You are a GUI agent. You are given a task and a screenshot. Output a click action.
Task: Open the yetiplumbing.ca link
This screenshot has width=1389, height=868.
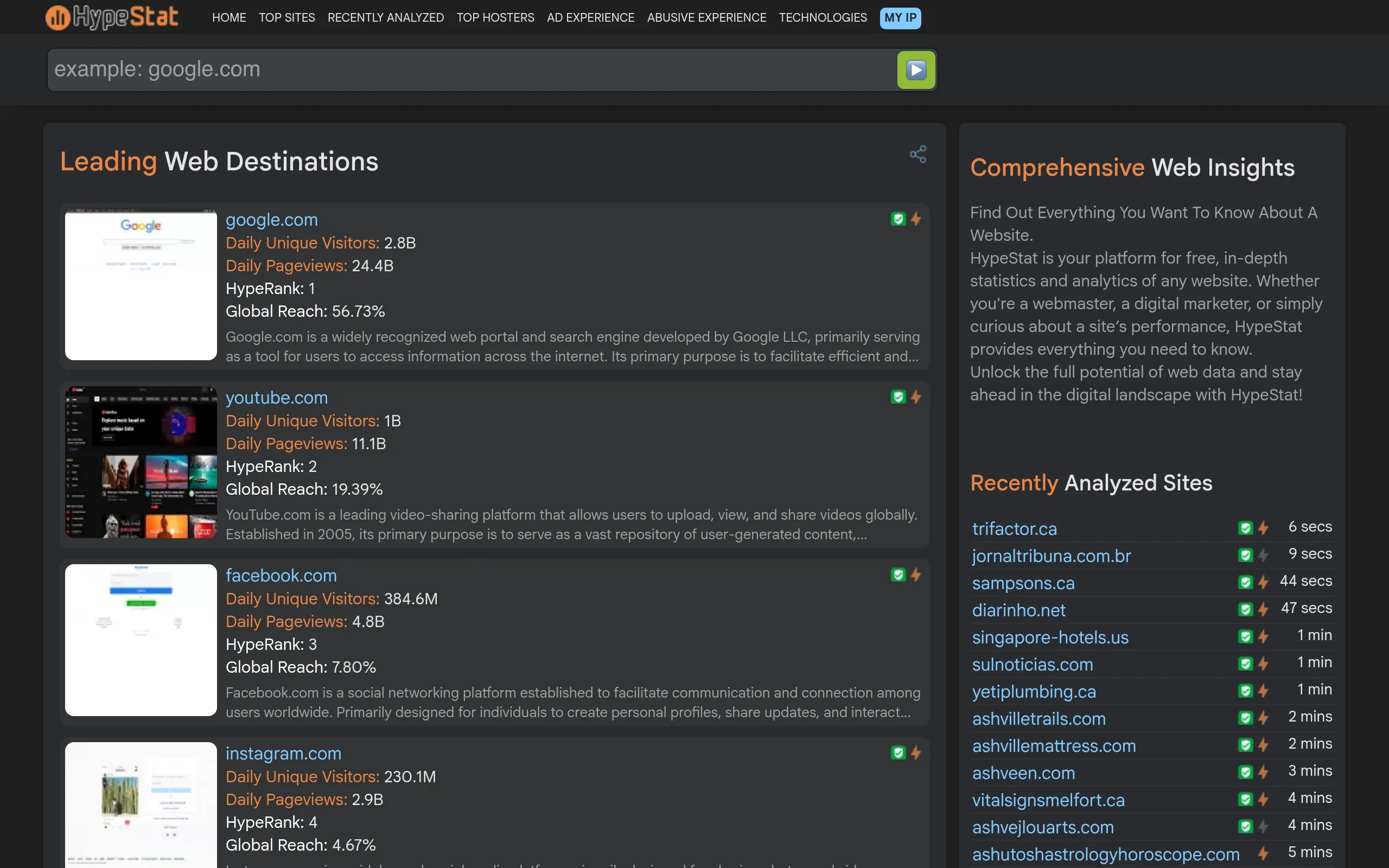1034,691
